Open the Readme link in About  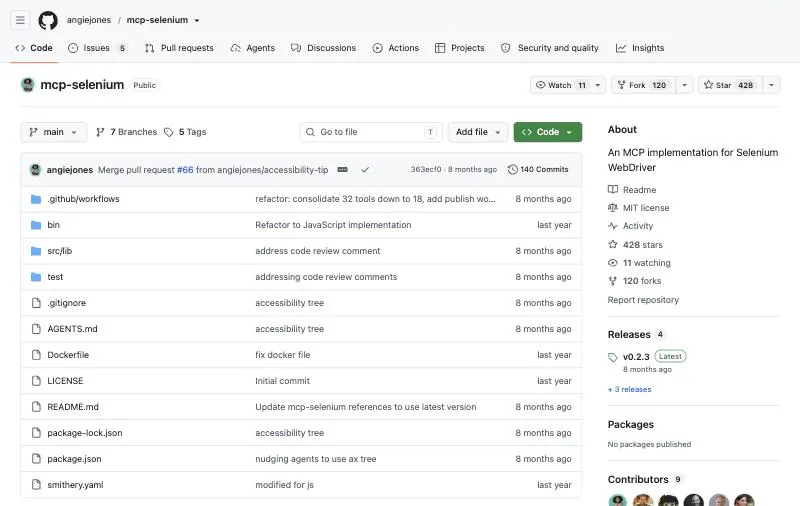632,190
